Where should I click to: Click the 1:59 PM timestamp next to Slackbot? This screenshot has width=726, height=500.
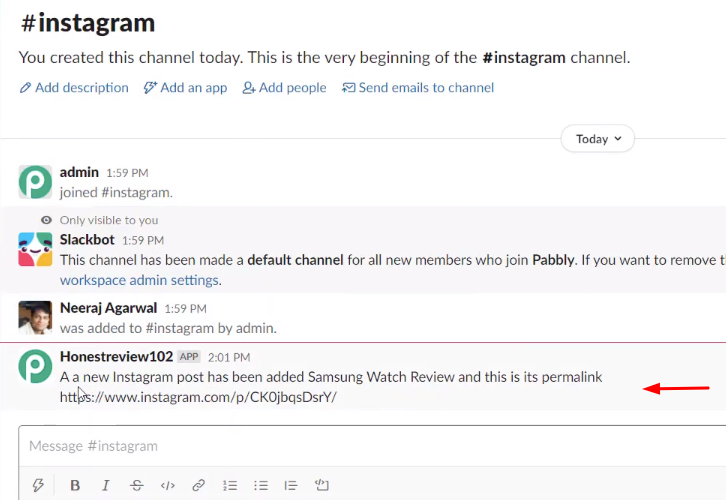(x=143, y=240)
